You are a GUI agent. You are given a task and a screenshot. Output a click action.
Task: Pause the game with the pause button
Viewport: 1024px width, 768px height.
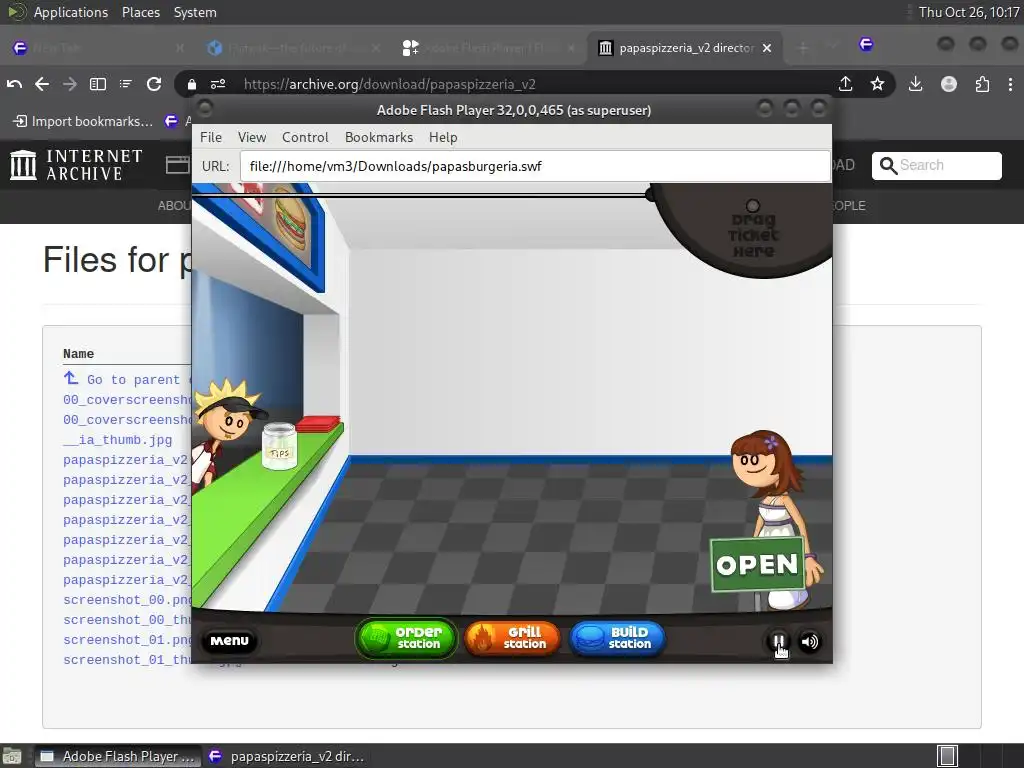(x=778, y=641)
